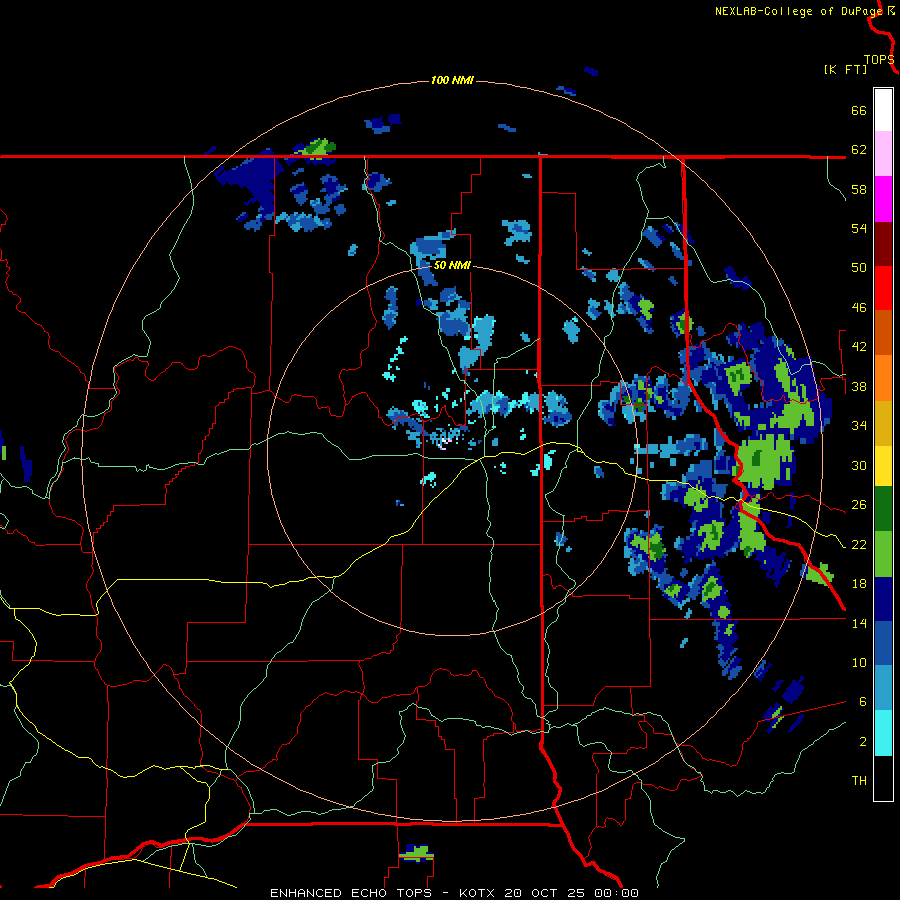Click the "[K FT]" units label

click(845, 69)
